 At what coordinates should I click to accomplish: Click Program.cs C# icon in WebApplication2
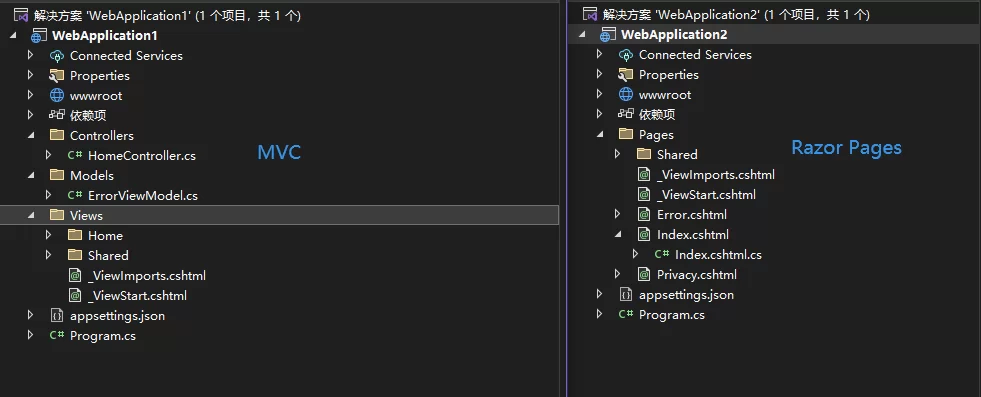click(626, 314)
